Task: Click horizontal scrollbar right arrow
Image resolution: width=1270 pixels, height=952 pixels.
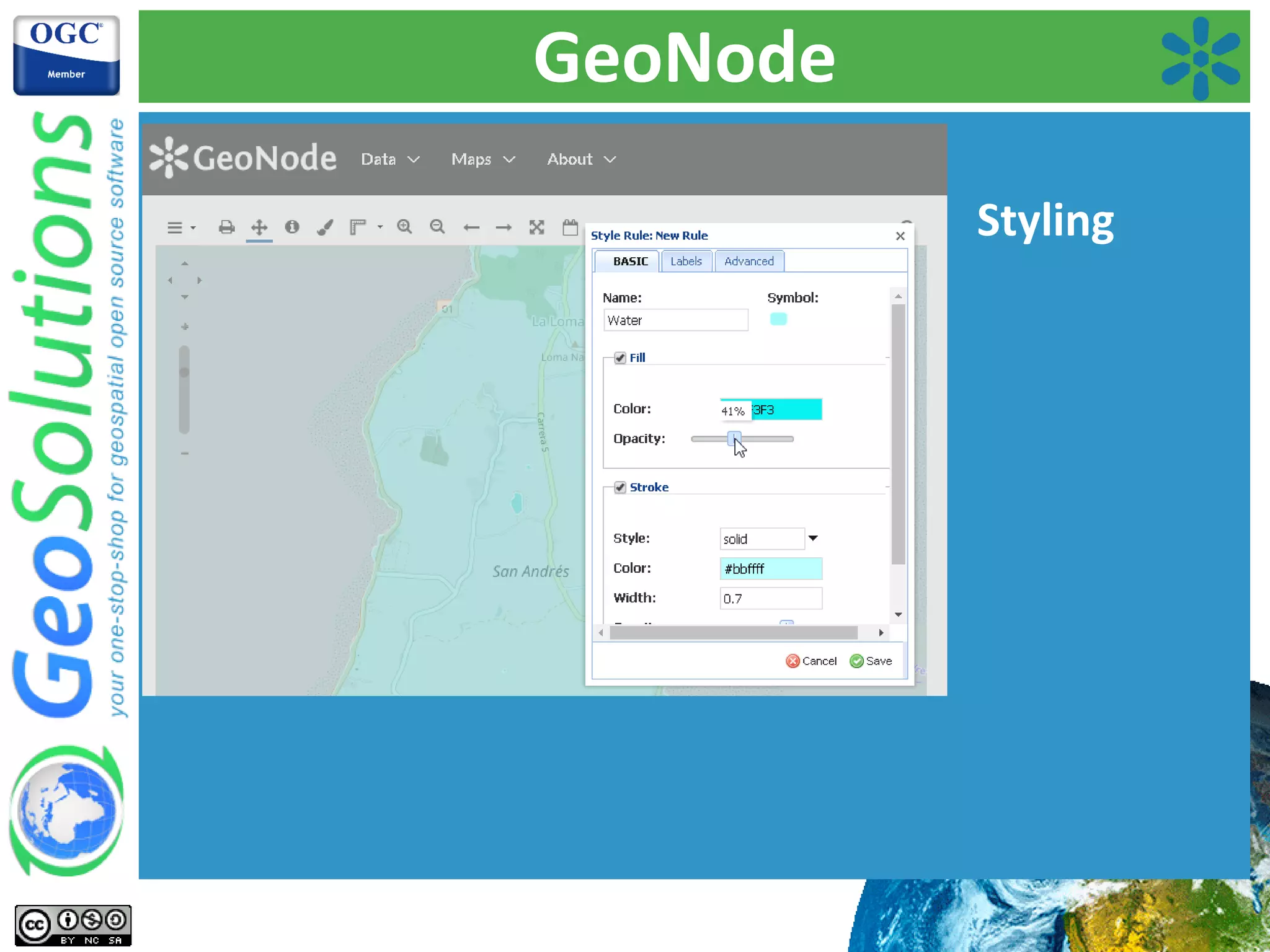Action: coord(881,633)
